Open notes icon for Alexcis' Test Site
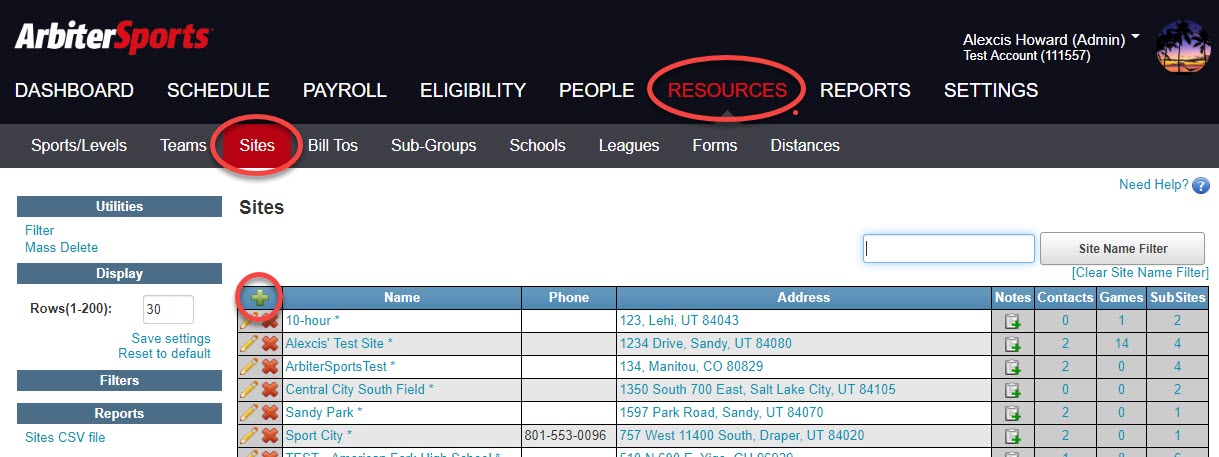 [1012, 344]
